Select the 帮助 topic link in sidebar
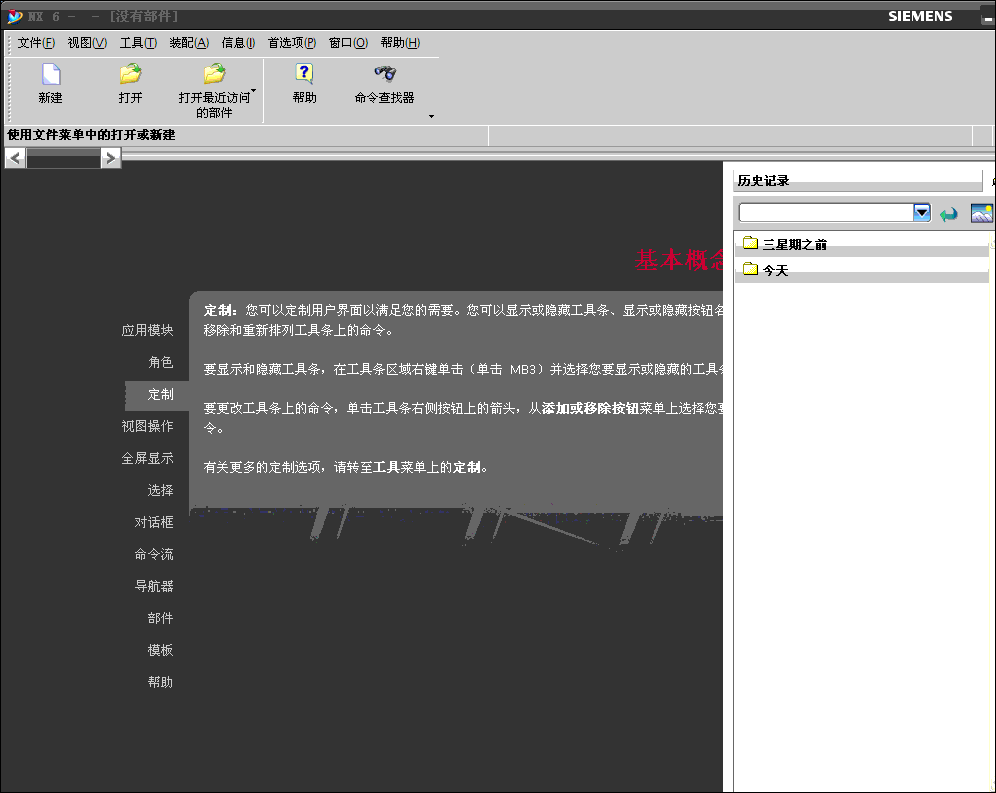The image size is (996, 793). coord(161,682)
